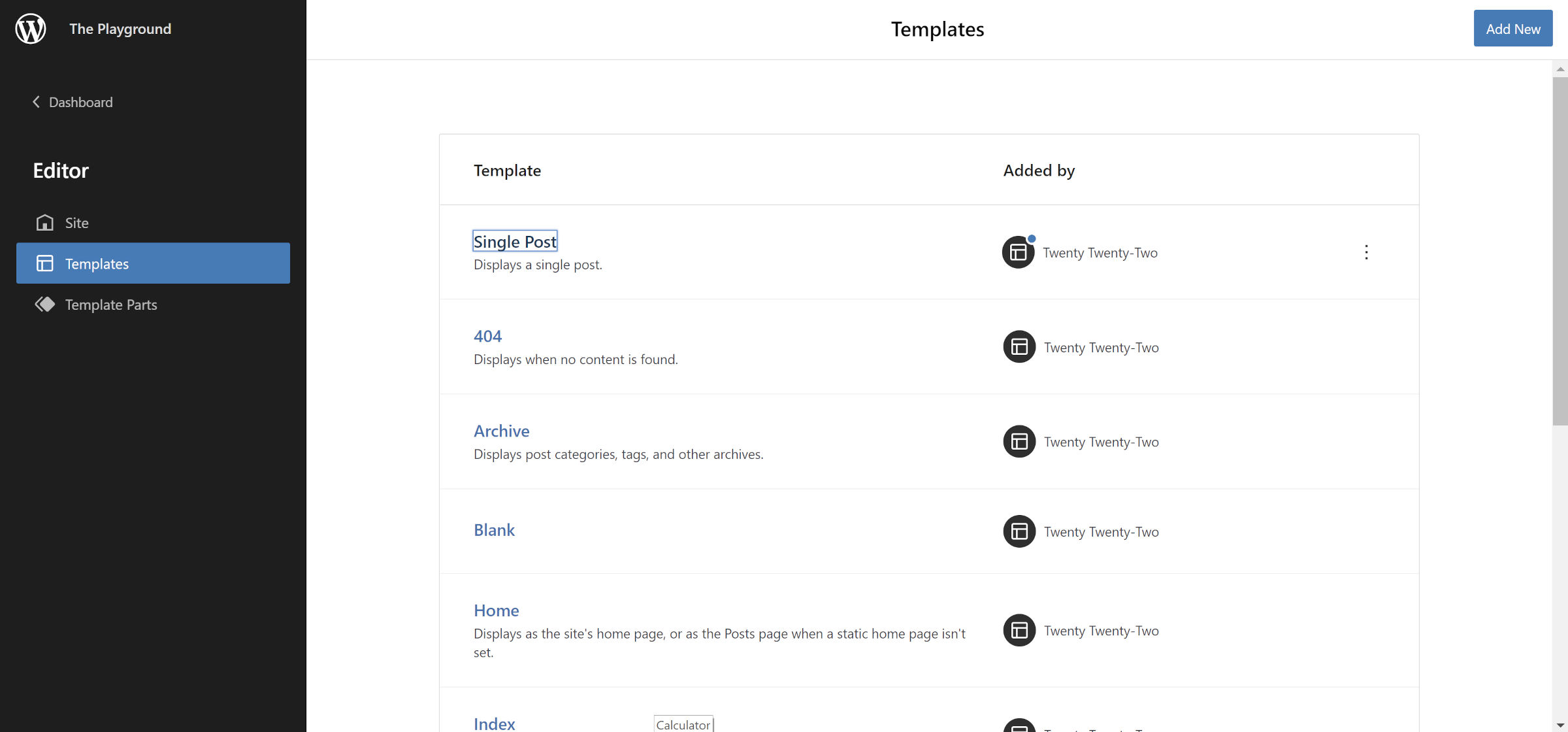Screen dimensions: 1568x732
Task: Click the Templates section icon
Action: point(44,263)
